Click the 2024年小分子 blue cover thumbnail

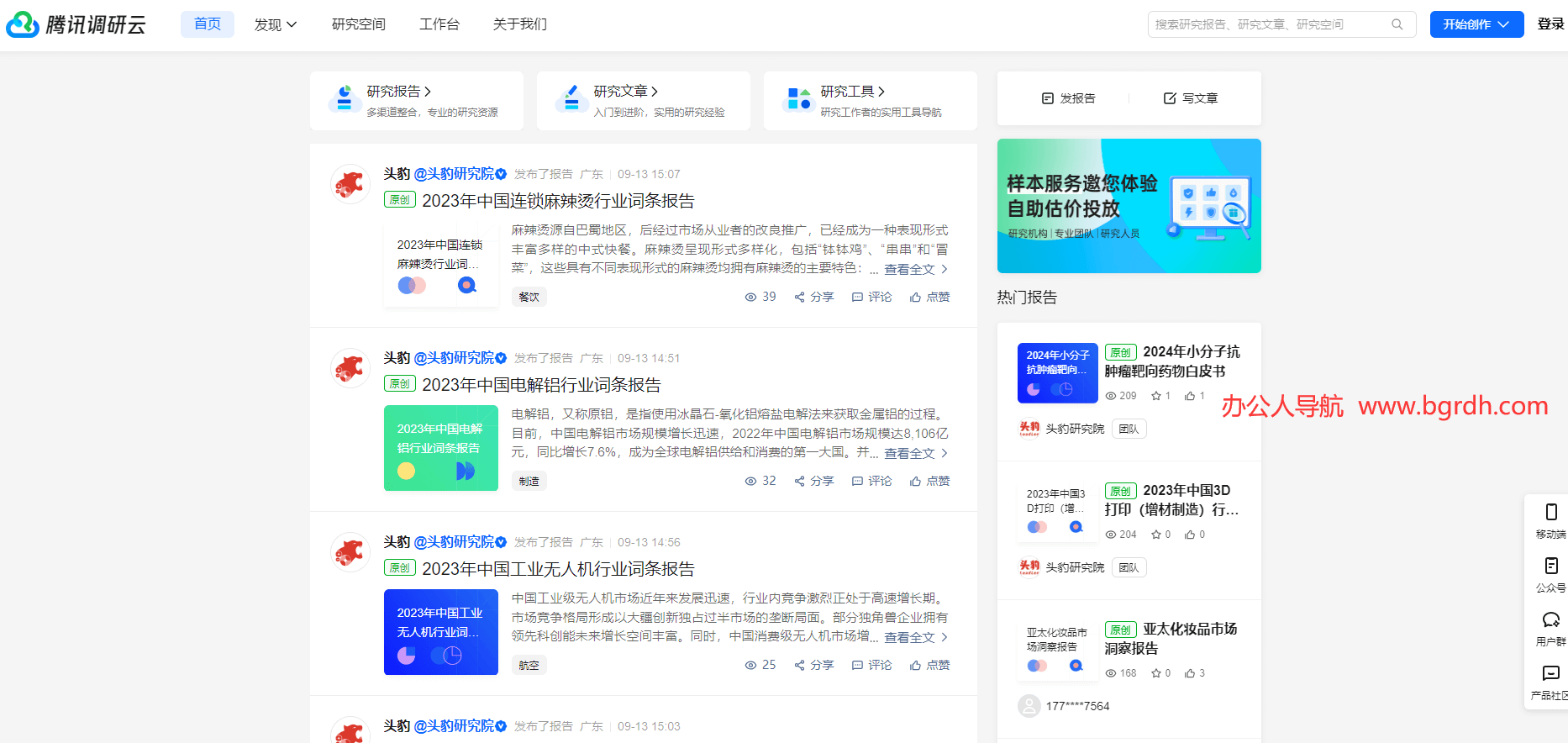pos(1058,373)
